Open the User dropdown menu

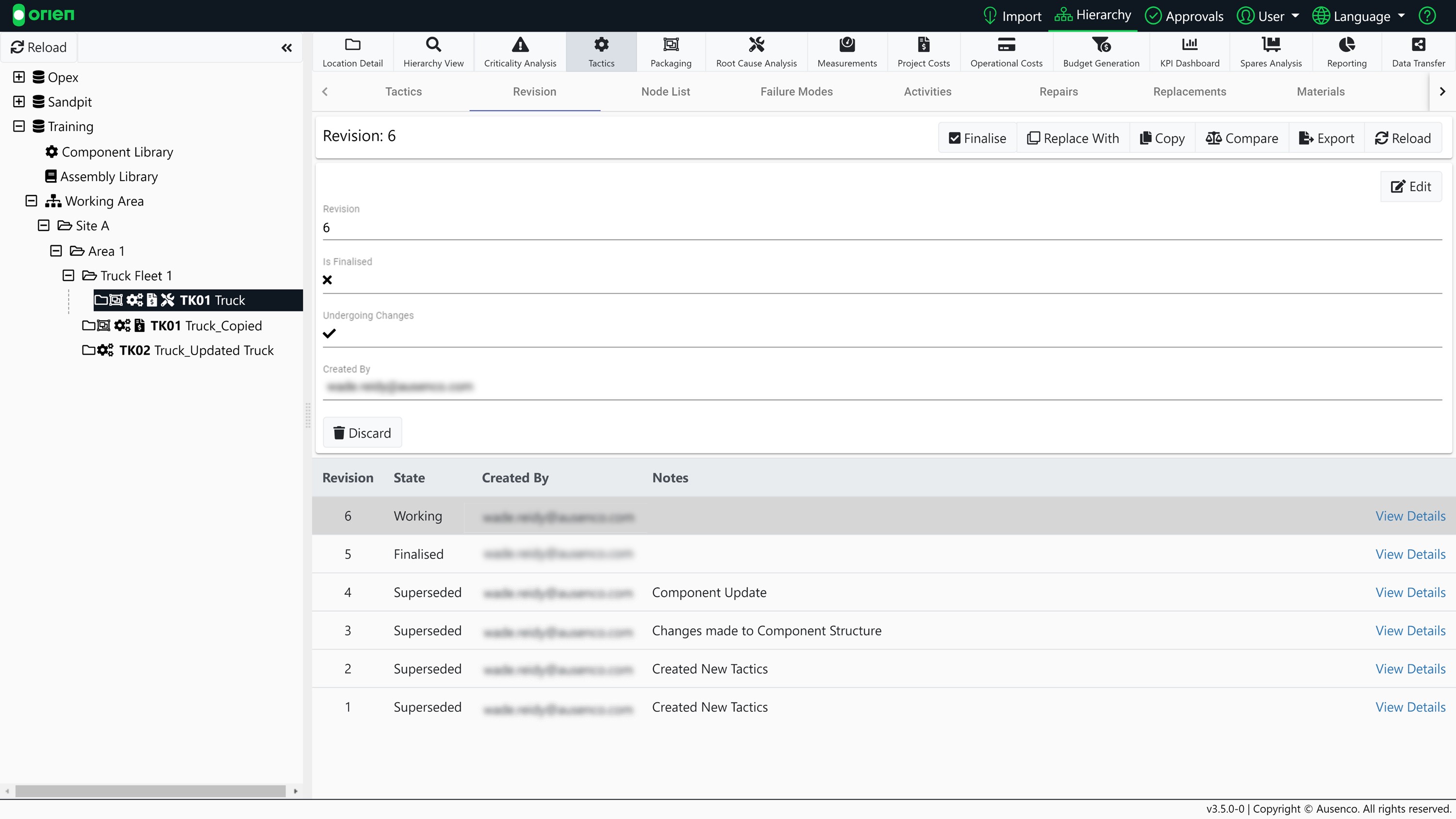(x=1268, y=16)
